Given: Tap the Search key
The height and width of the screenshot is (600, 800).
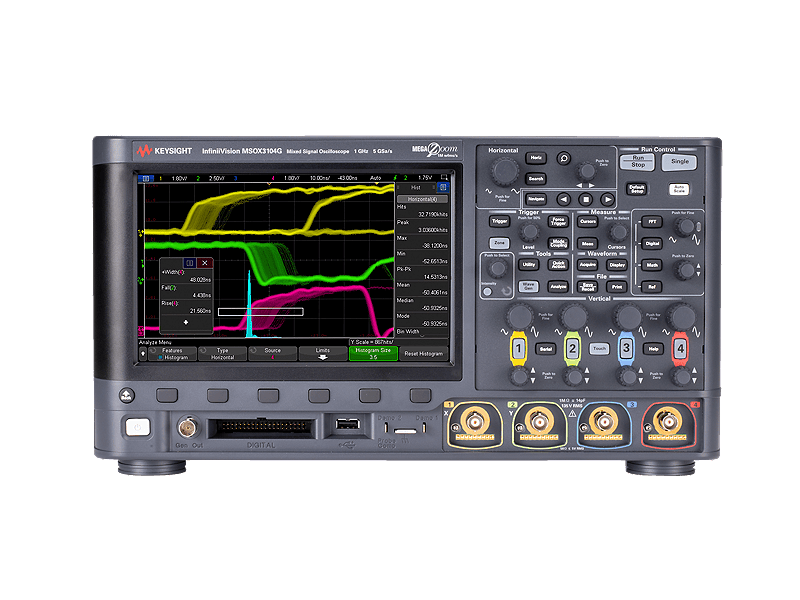Looking at the screenshot, I should pyautogui.click(x=536, y=179).
